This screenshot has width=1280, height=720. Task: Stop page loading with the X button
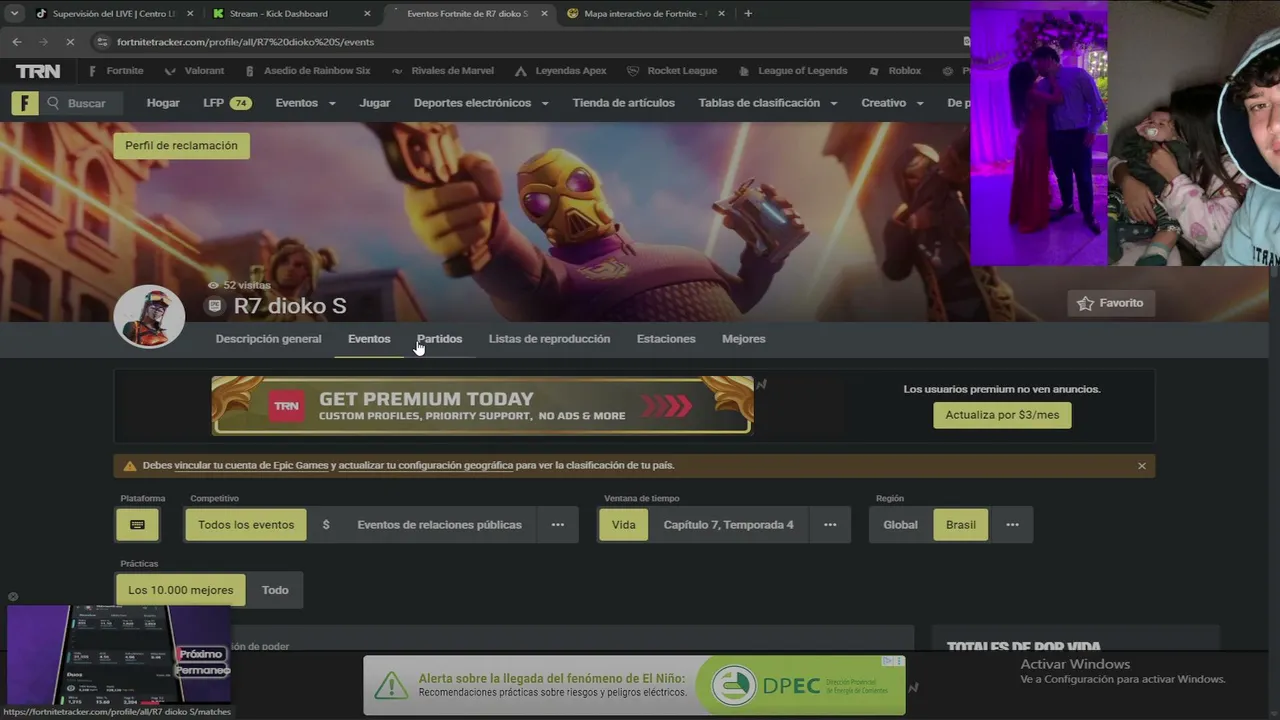coord(69,42)
